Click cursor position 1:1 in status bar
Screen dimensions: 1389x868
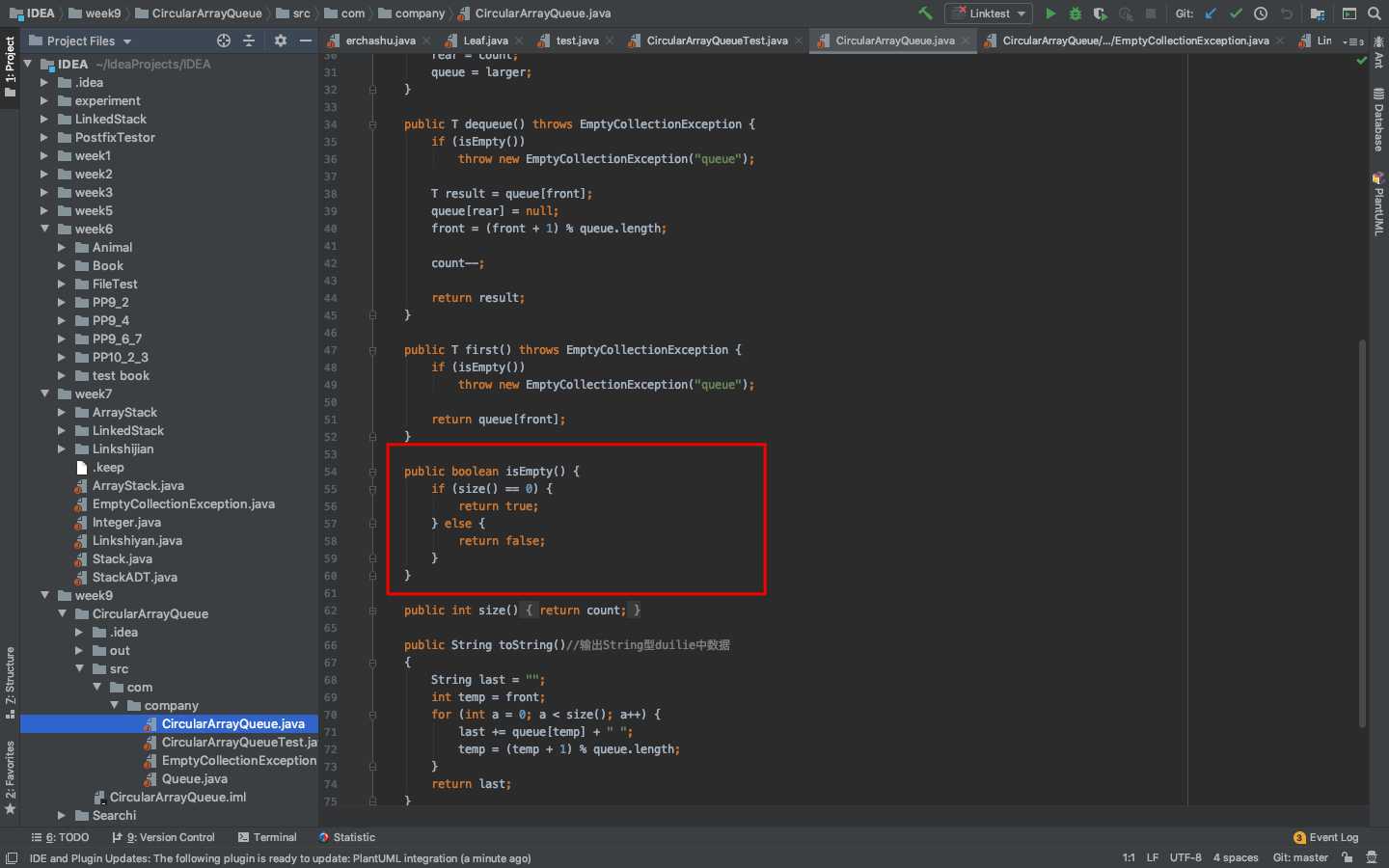click(x=1129, y=857)
